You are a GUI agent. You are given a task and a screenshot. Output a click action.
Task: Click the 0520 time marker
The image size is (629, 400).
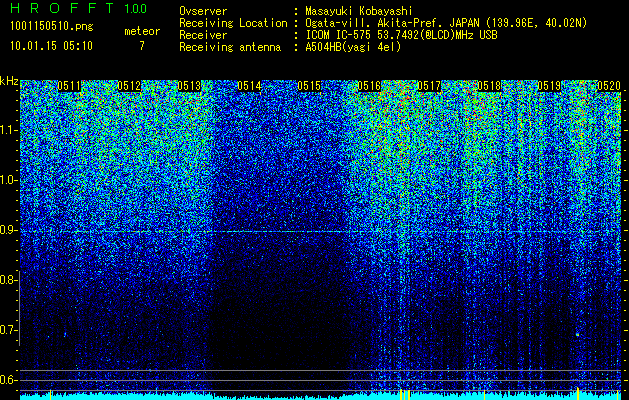click(x=609, y=86)
